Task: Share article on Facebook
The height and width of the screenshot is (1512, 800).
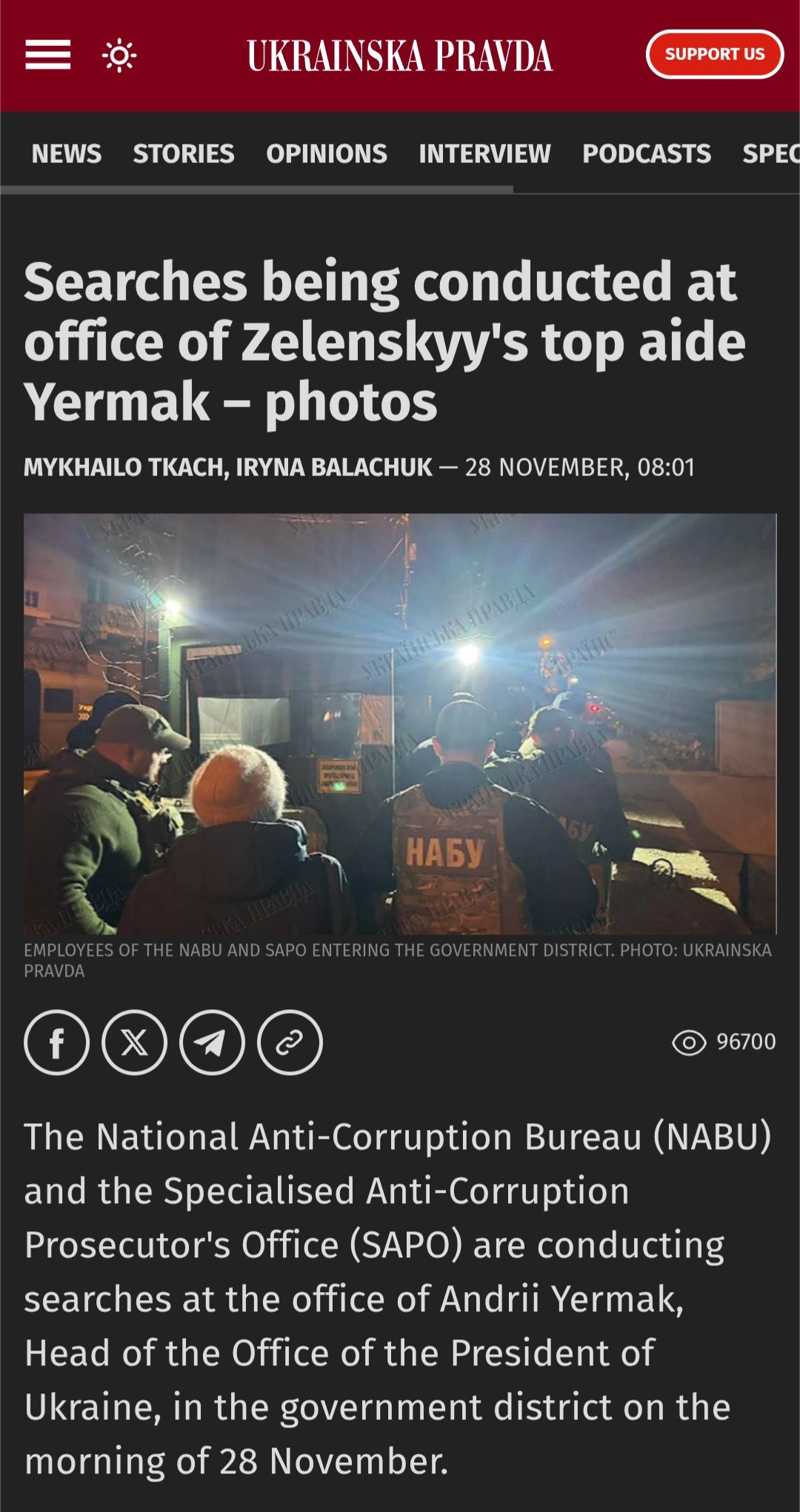Action: [57, 1043]
